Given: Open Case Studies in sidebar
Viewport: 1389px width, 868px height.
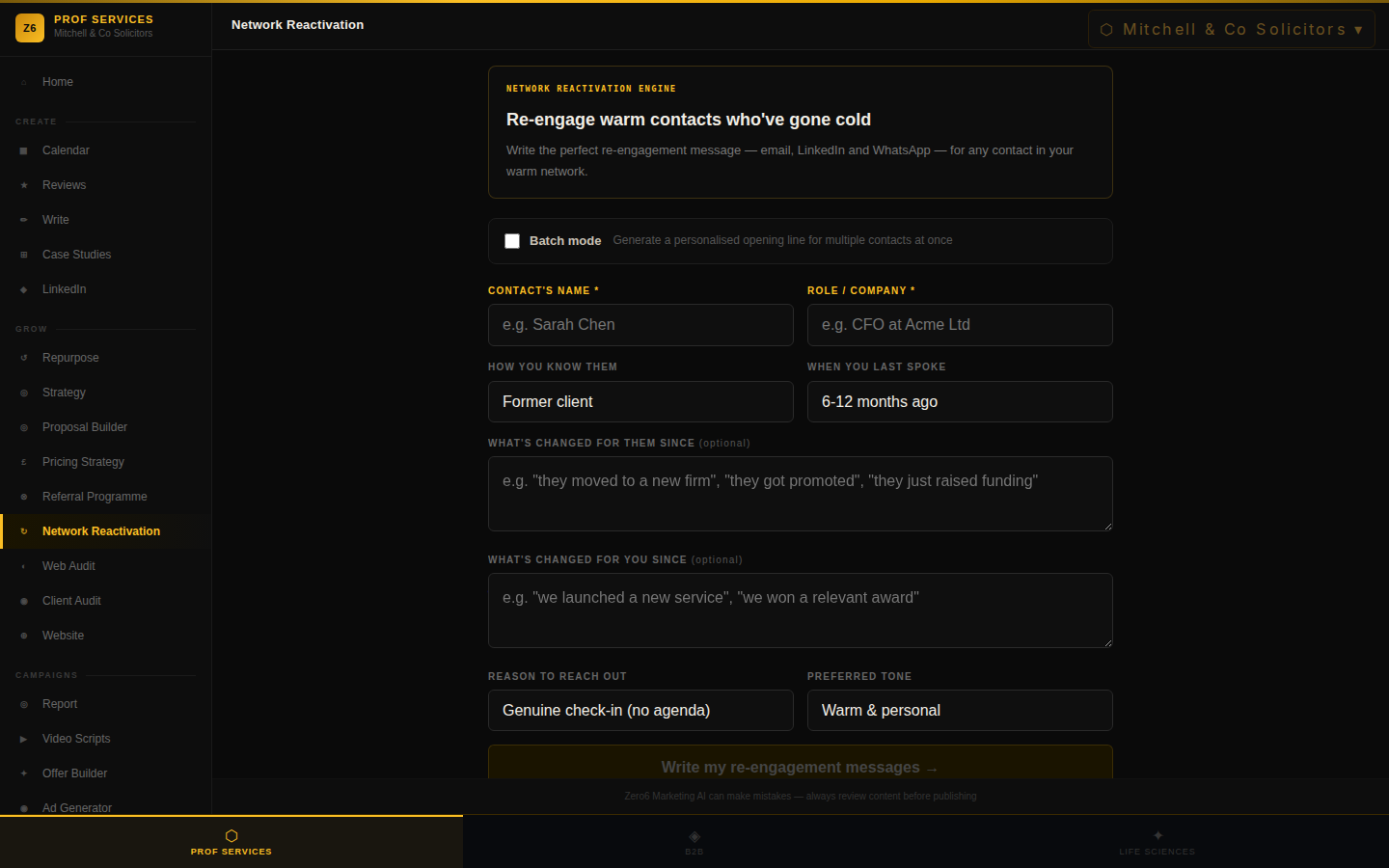Looking at the screenshot, I should tap(106, 255).
